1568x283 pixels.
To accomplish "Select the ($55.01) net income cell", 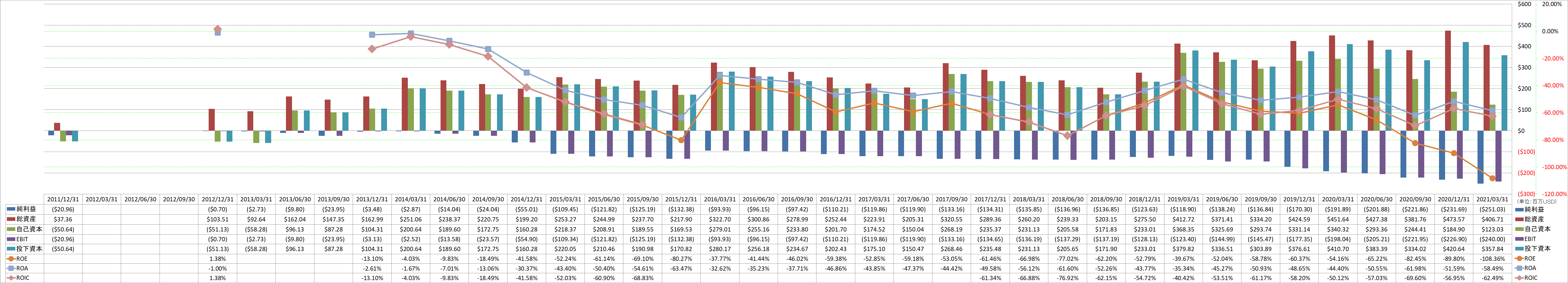I will (527, 209).
